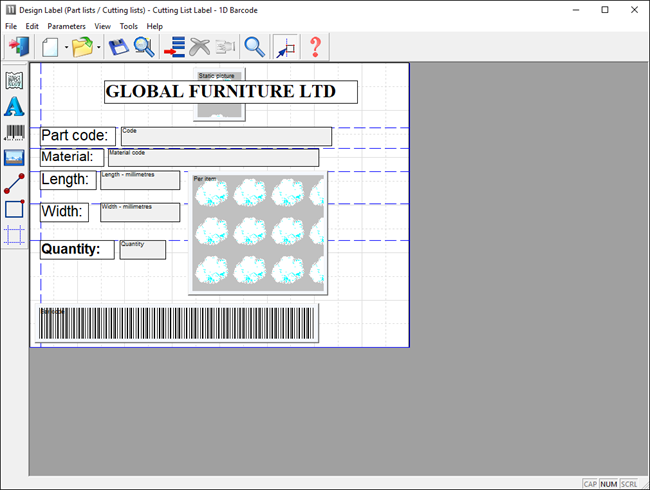Screen dimensions: 650x490
Task: Toggle the snap-to-grid toolbar button
Action: click(285, 47)
